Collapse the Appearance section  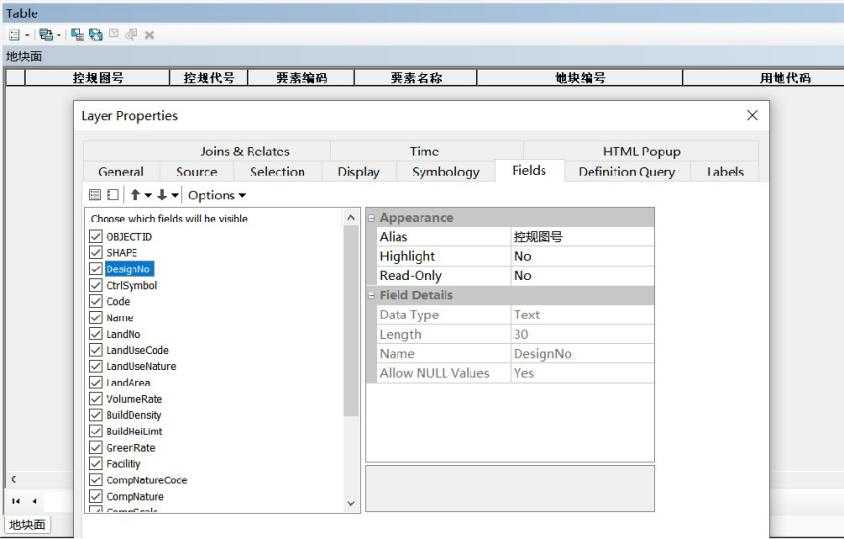pyautogui.click(x=372, y=218)
